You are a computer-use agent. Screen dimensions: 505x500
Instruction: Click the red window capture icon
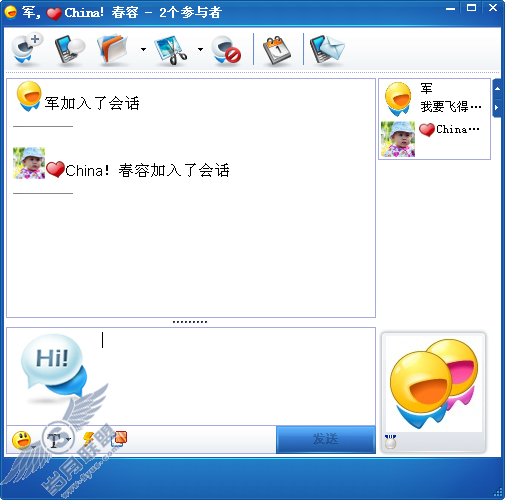point(119,439)
